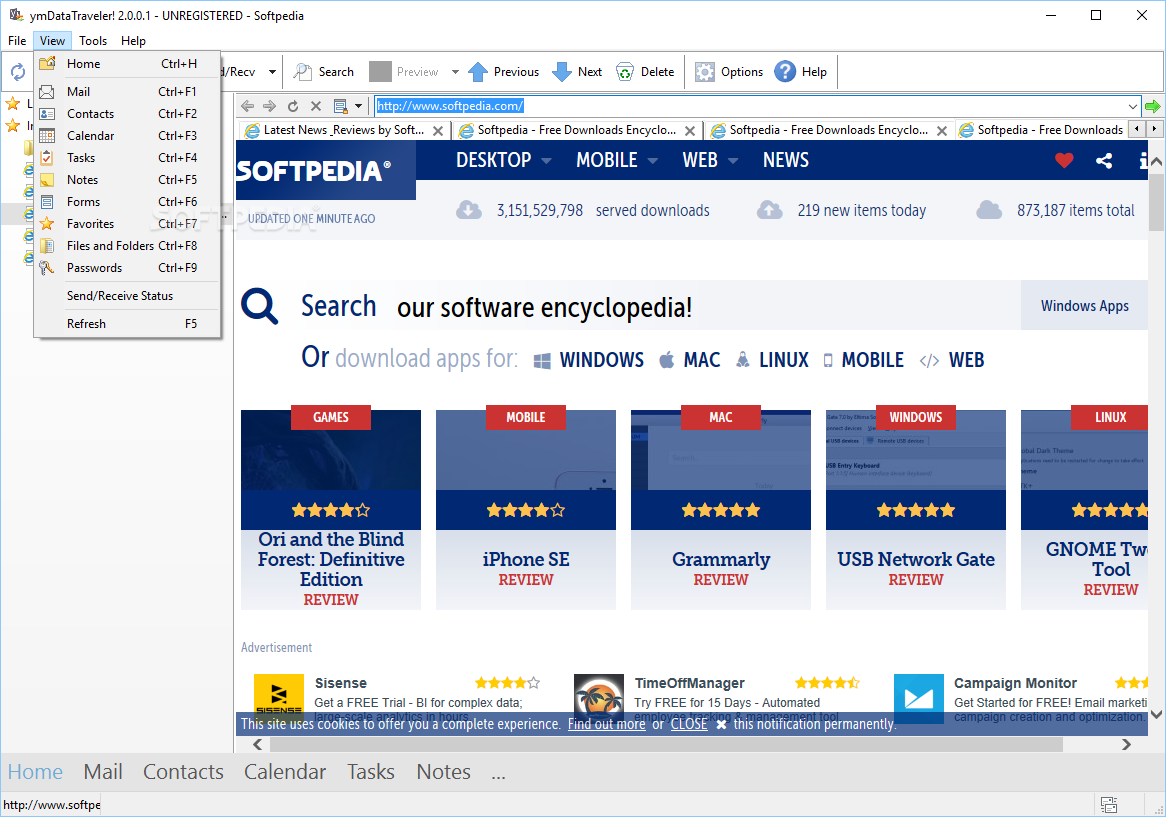Click Find out more cookie link
Viewport: 1166px width, 817px height.
pos(606,724)
